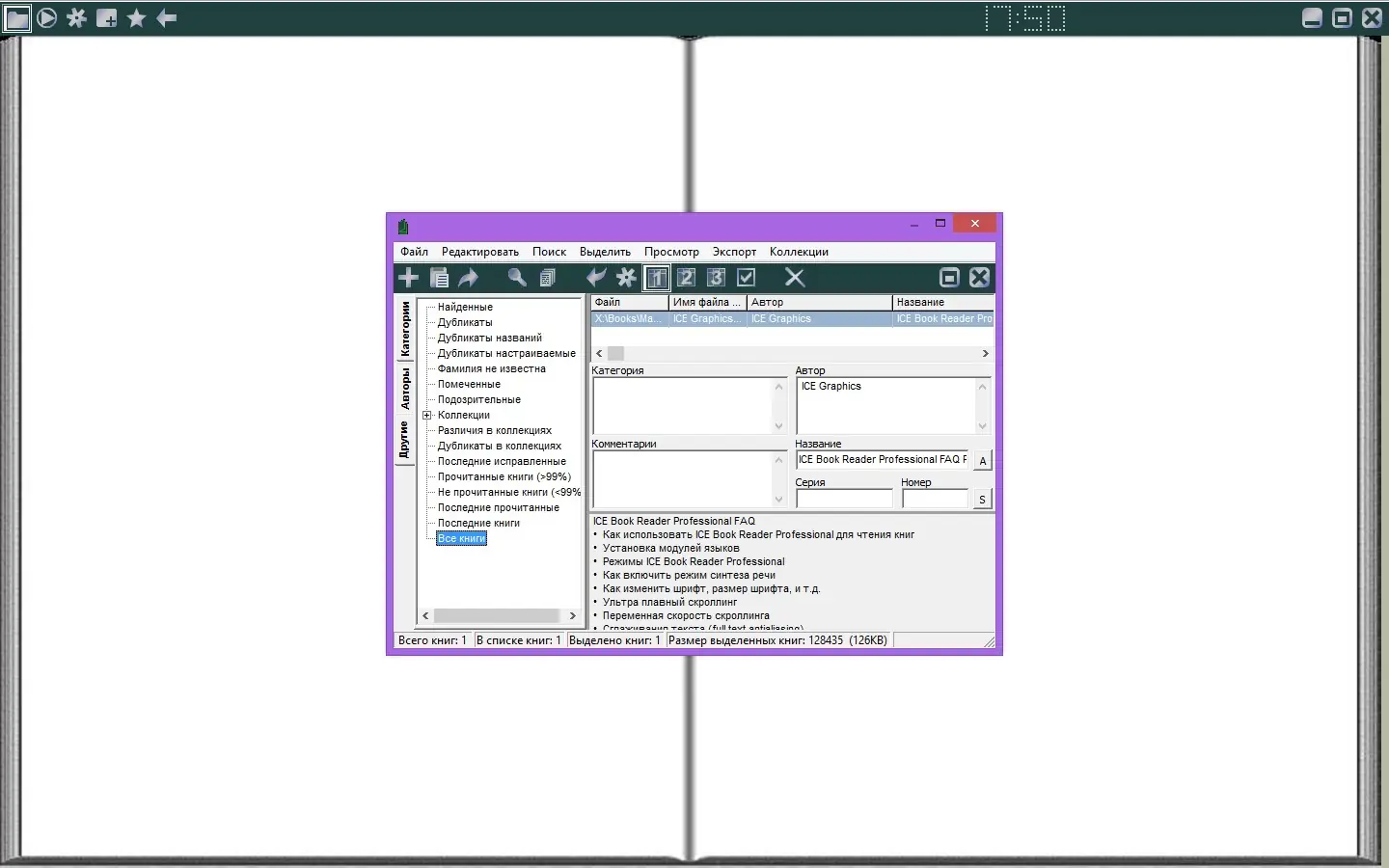Go back with the left arrow icon

point(167,18)
